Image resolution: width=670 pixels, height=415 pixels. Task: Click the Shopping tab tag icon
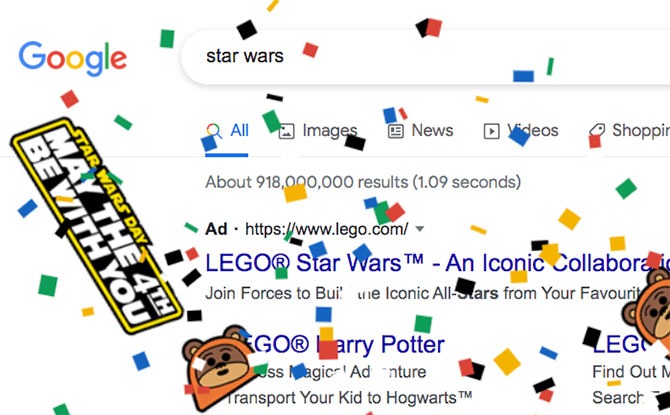point(597,130)
